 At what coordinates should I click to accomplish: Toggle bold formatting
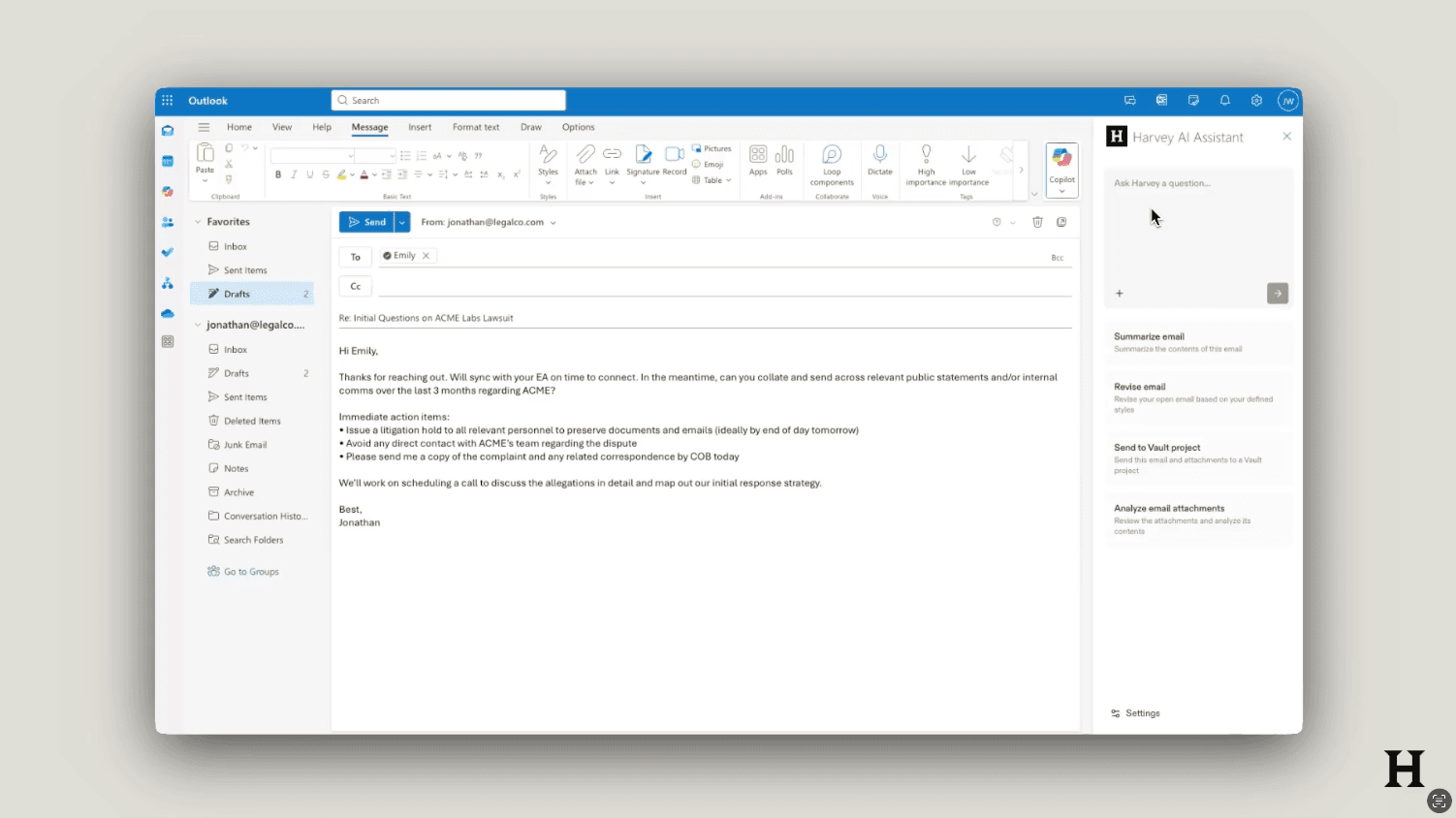coord(278,174)
